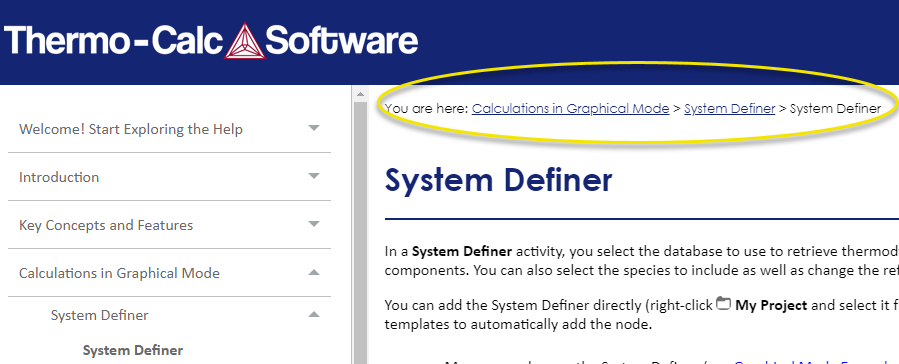The image size is (899, 364).
Task: Collapse the System Definer subsection arrow
Action: pyautogui.click(x=314, y=315)
